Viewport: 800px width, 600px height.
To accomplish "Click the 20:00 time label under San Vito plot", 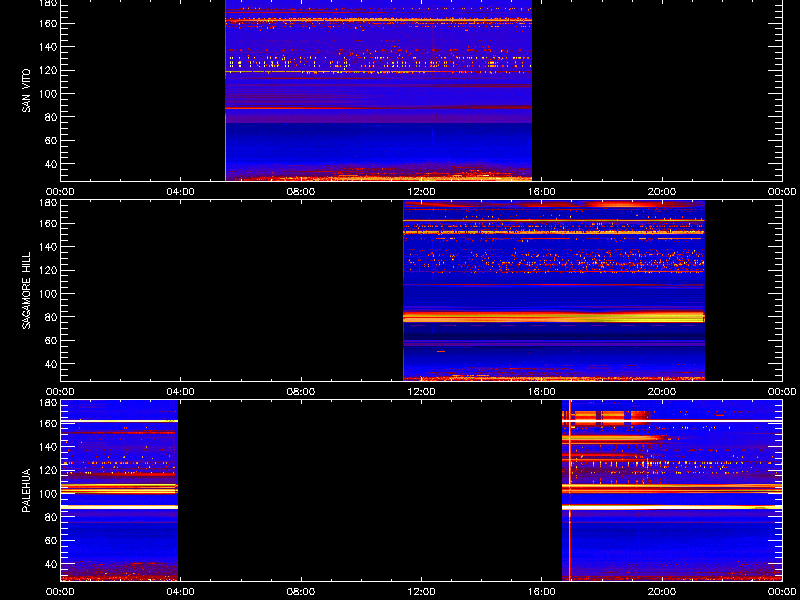I will 662,192.
